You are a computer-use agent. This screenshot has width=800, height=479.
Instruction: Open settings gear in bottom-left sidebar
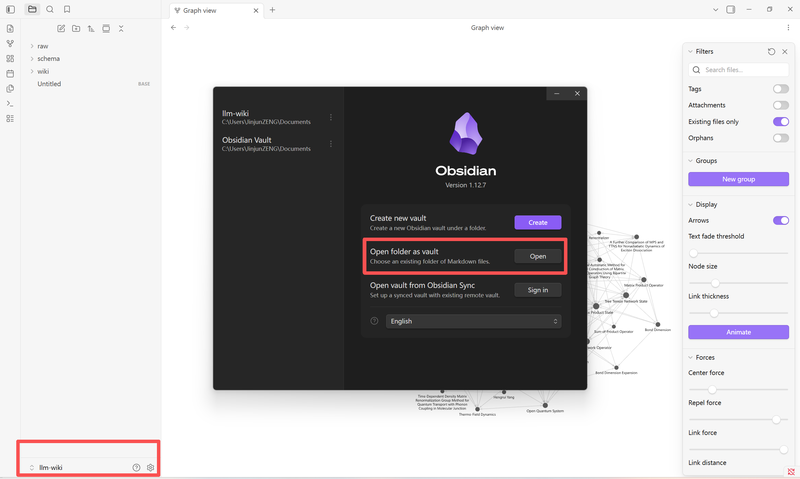[x=150, y=467]
